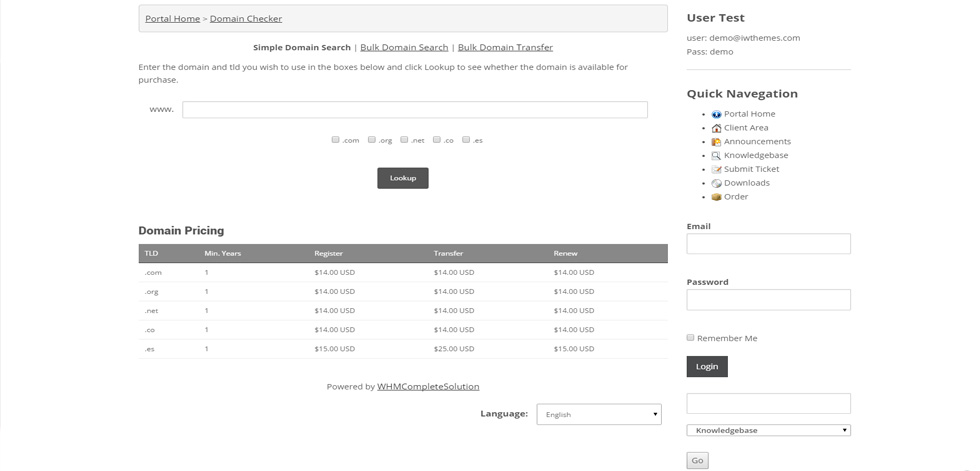Click the www. domain name field
Screen dimensions: 980x471
(415, 110)
